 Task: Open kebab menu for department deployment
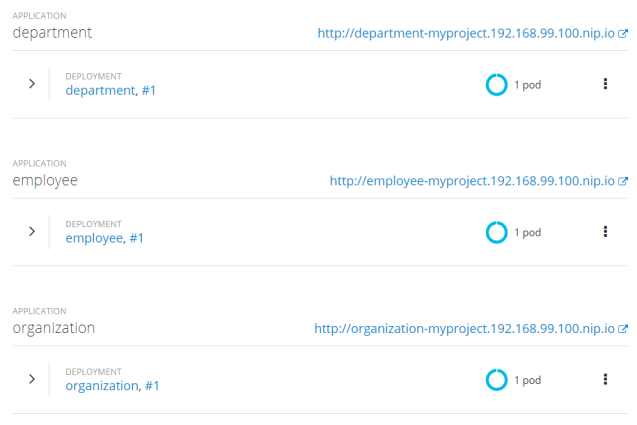[605, 84]
